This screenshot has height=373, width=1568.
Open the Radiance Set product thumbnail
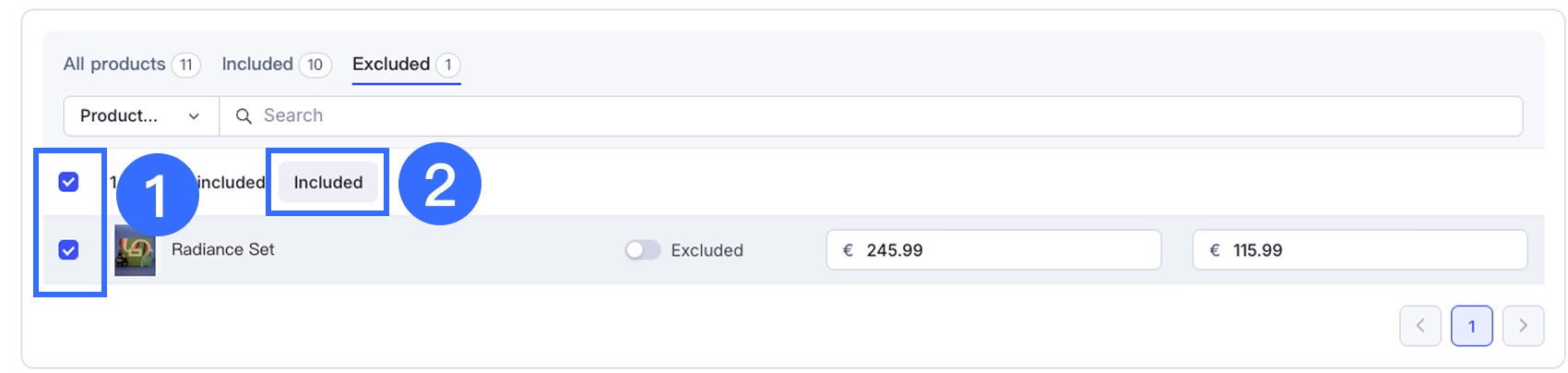click(135, 250)
